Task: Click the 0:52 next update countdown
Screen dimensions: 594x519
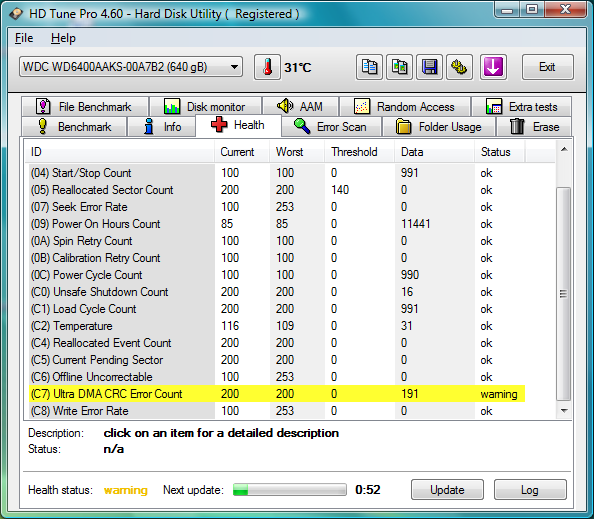Action: (x=368, y=490)
